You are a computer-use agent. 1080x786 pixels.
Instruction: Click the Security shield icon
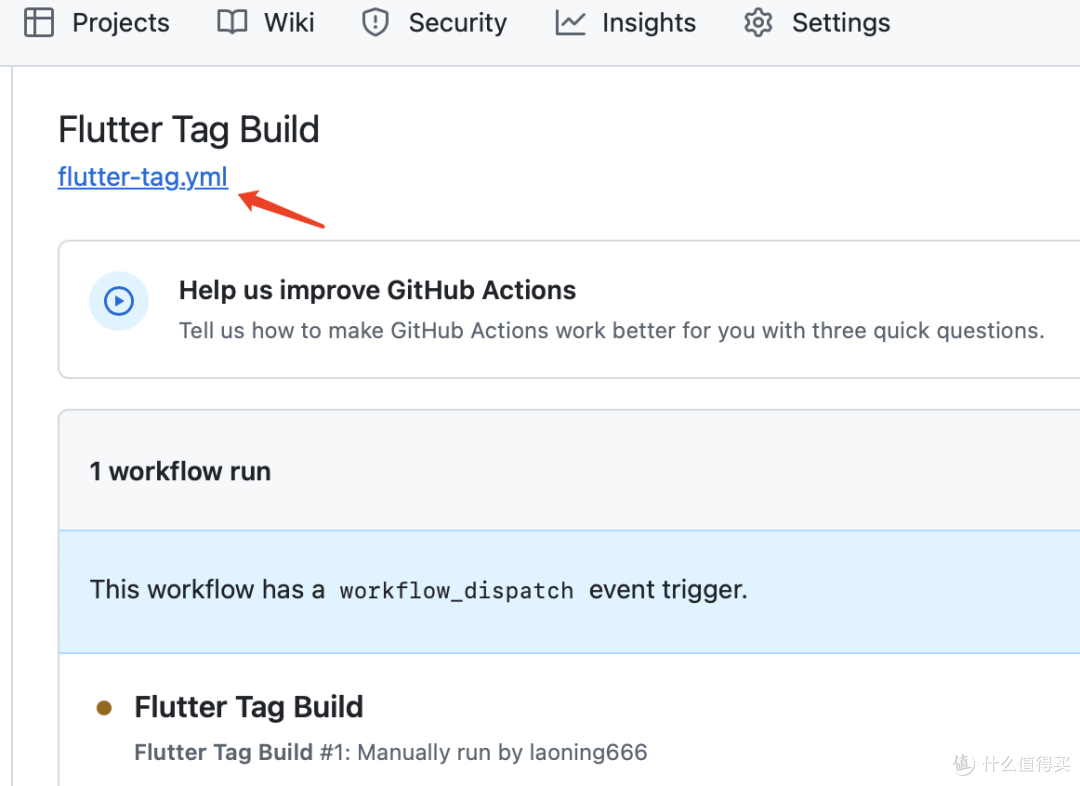point(375,22)
